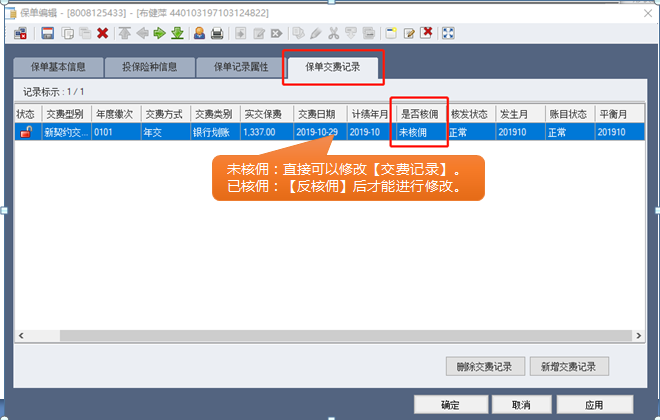The height and width of the screenshot is (420, 660).
Task: Click the 取消 button
Action: [520, 405]
